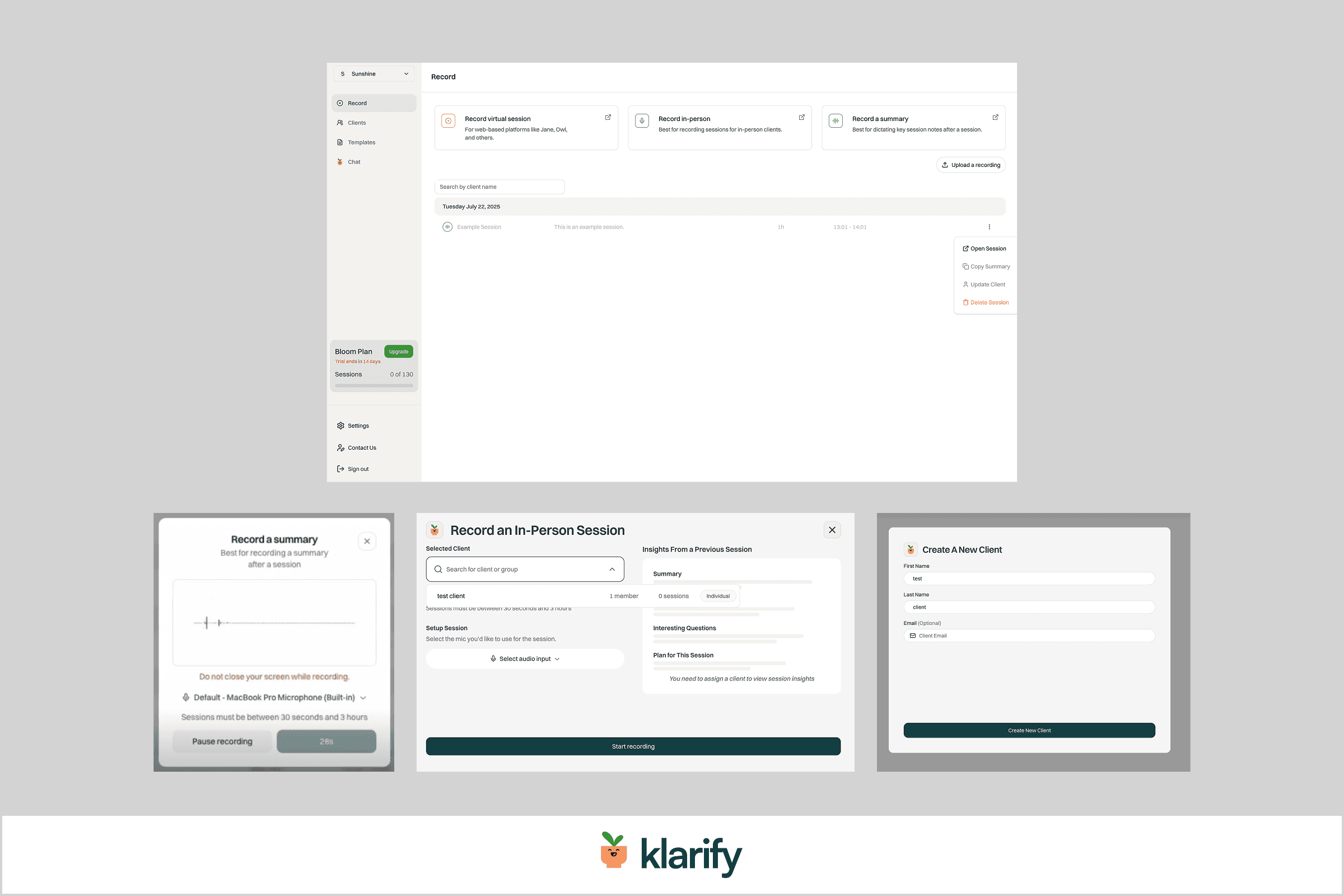Open Chat from the sidebar
1344x896 pixels.
(354, 162)
